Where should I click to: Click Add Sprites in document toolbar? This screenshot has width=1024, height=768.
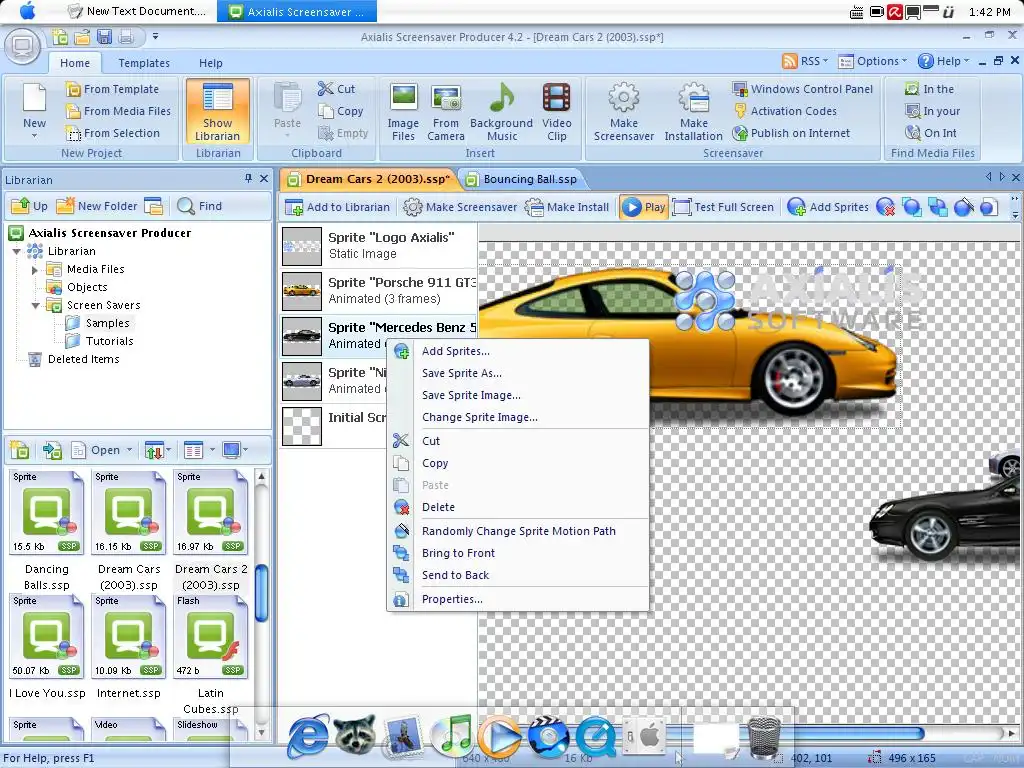click(x=828, y=208)
